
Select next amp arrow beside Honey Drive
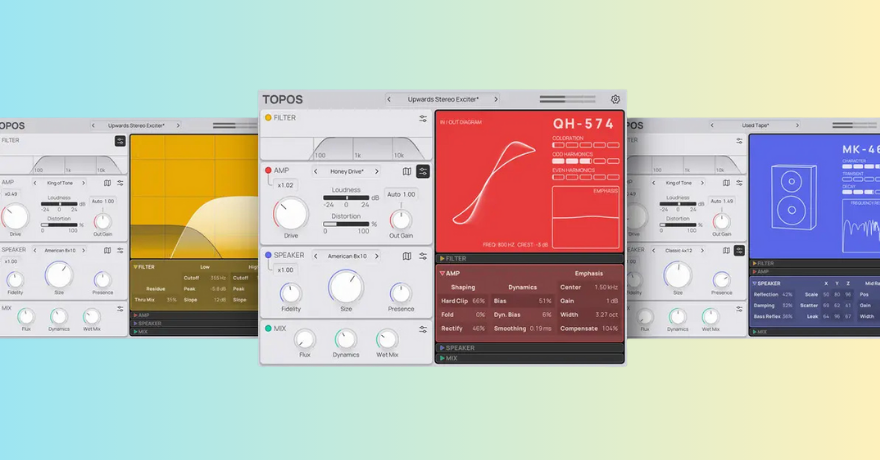(377, 172)
